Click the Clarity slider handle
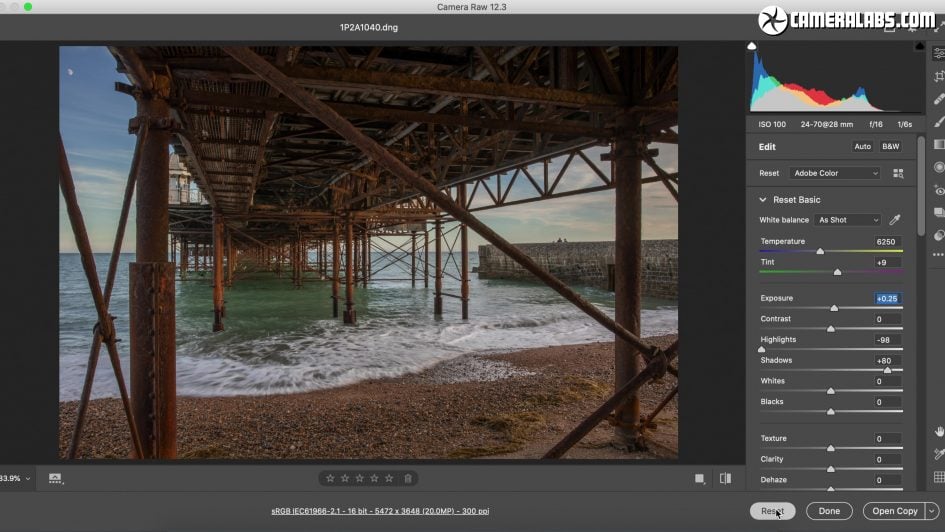 tap(830, 469)
